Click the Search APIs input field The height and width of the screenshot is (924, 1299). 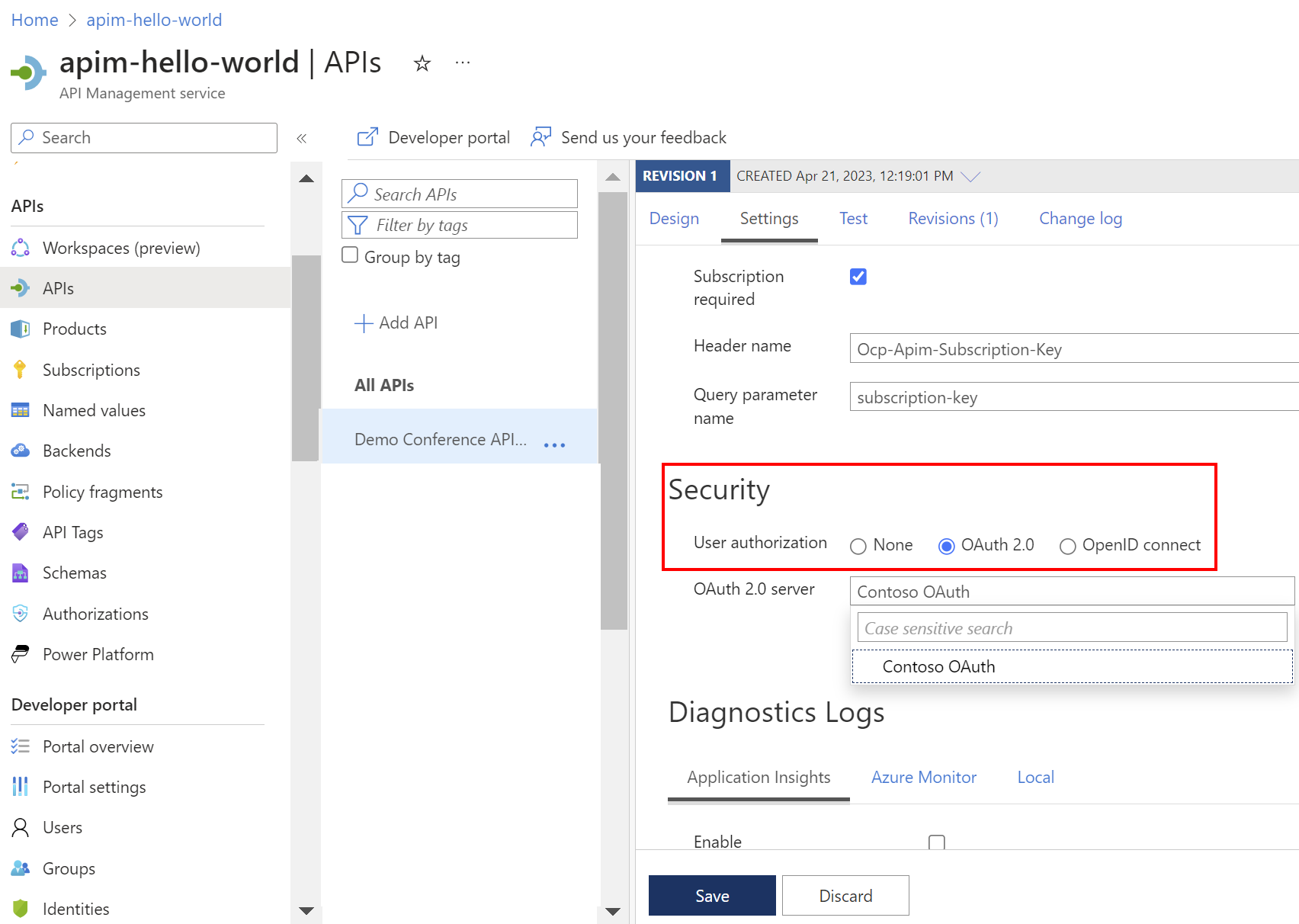(x=459, y=194)
